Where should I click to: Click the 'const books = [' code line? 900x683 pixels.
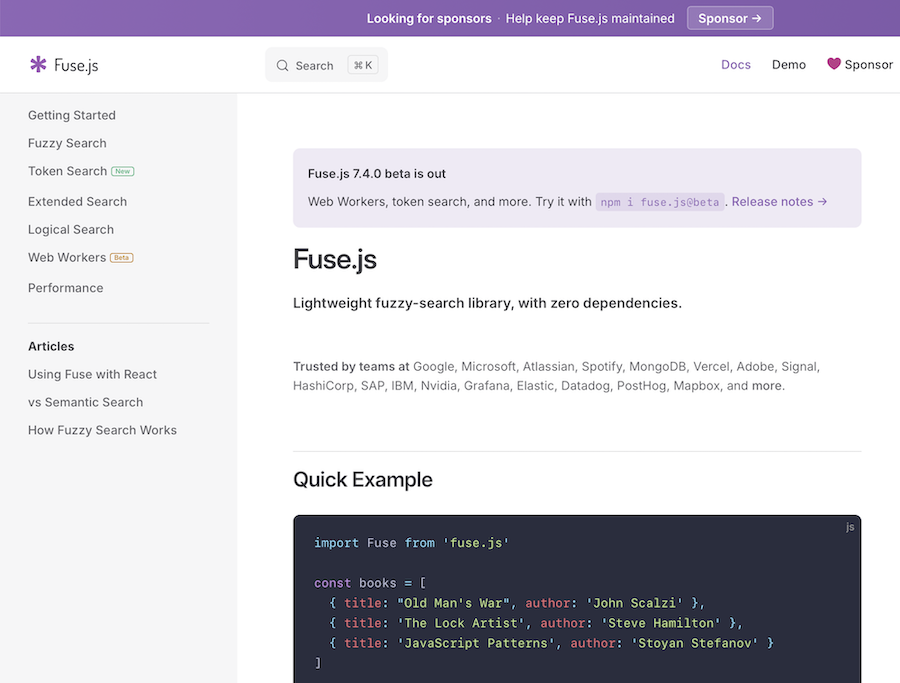[x=370, y=583]
